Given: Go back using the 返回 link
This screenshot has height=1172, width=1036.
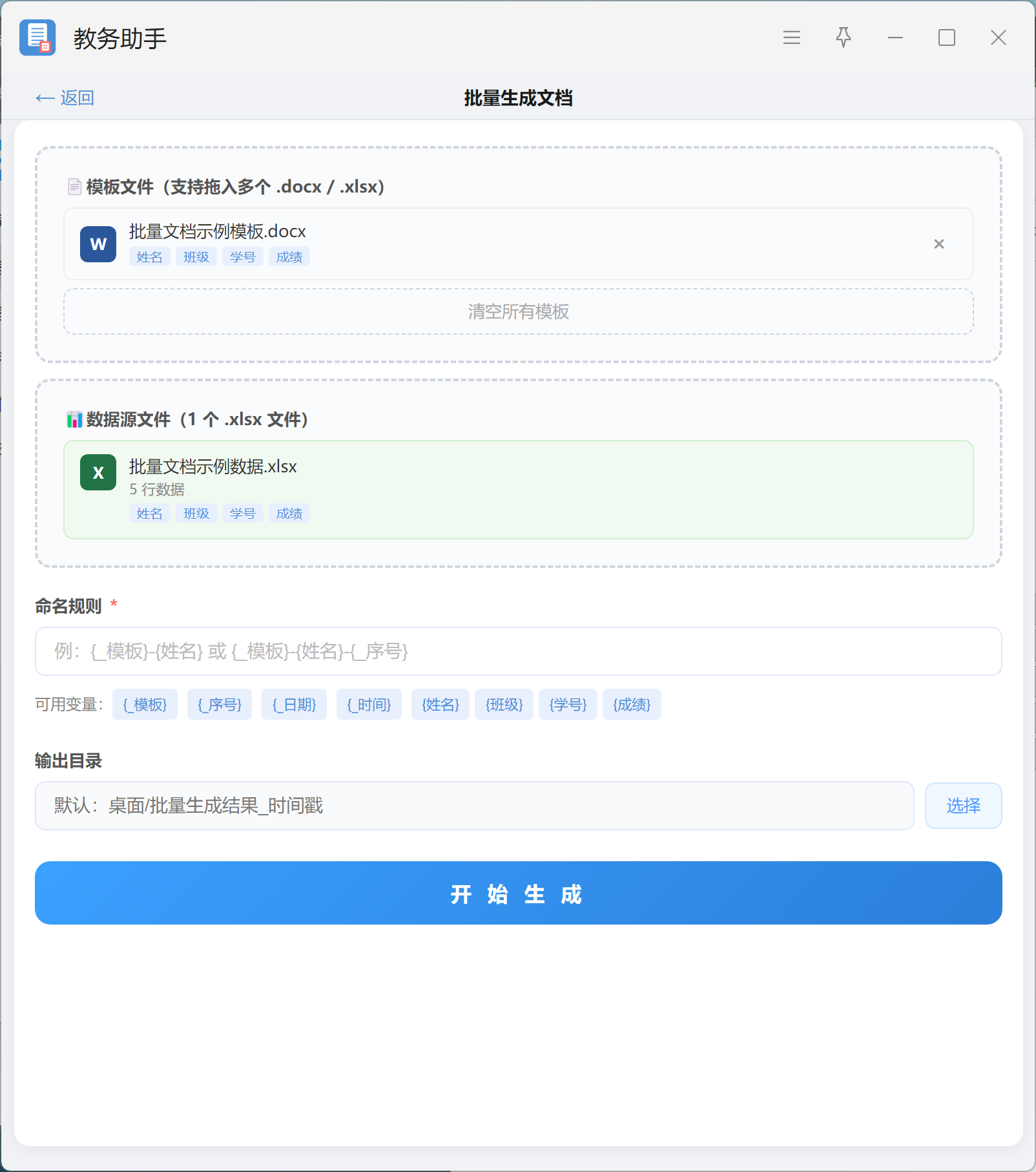Looking at the screenshot, I should click(65, 98).
